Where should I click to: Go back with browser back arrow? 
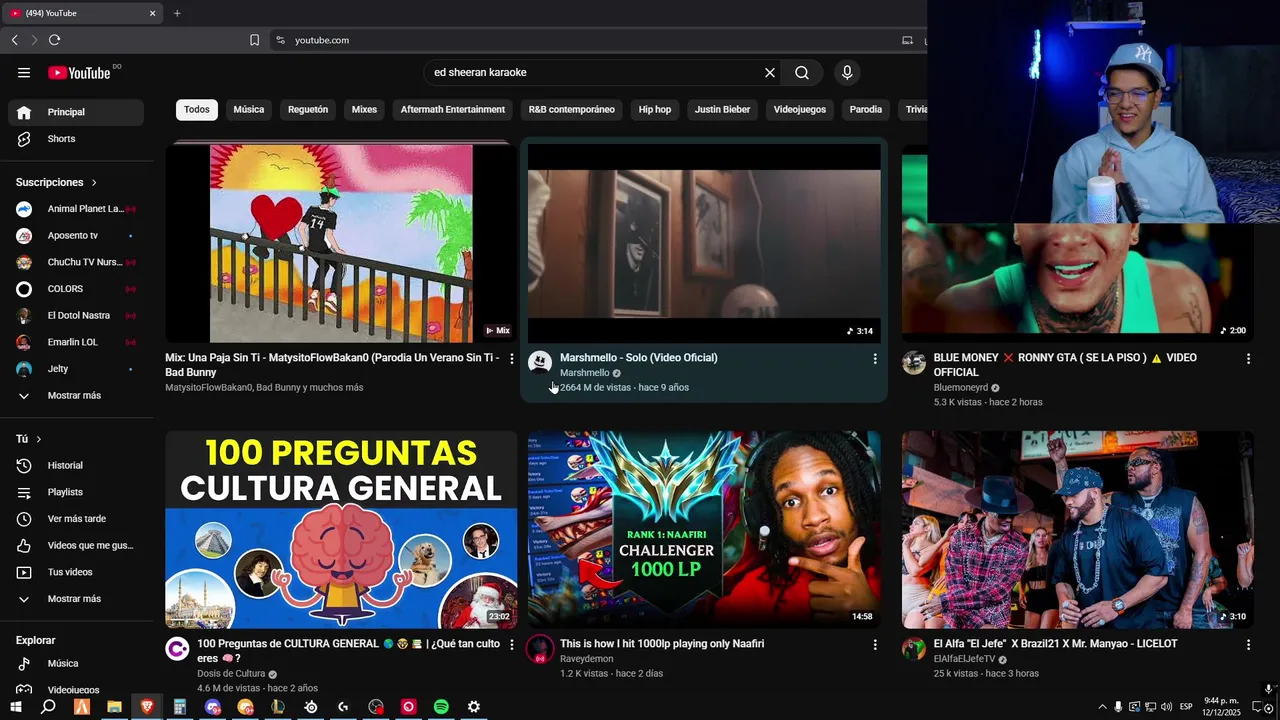tap(14, 40)
